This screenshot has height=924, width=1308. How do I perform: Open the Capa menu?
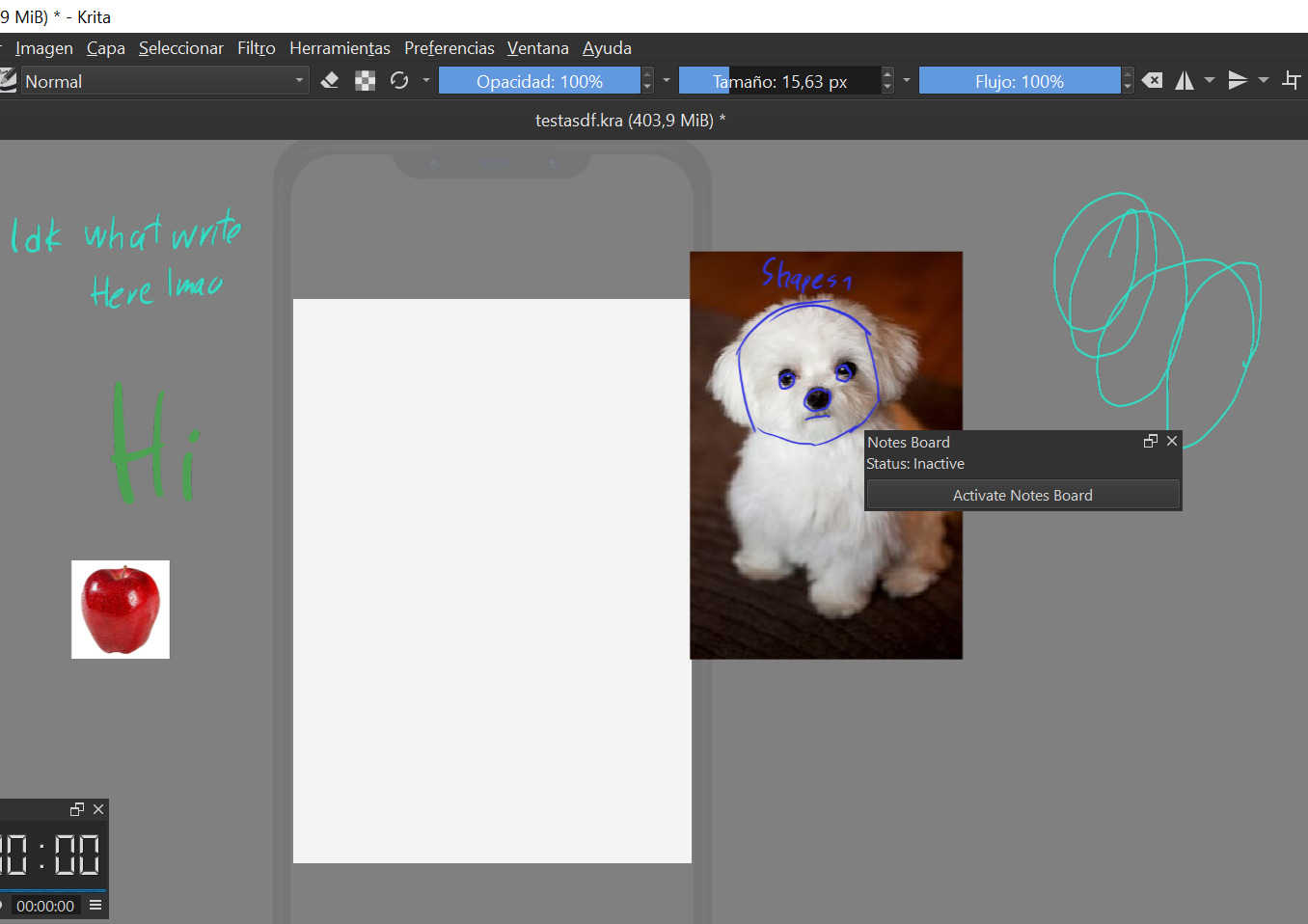[x=105, y=48]
